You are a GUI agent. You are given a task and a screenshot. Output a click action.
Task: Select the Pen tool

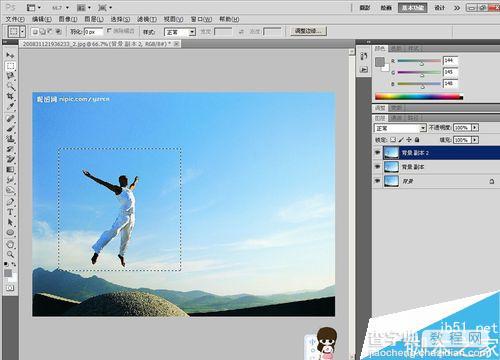pos(10,202)
